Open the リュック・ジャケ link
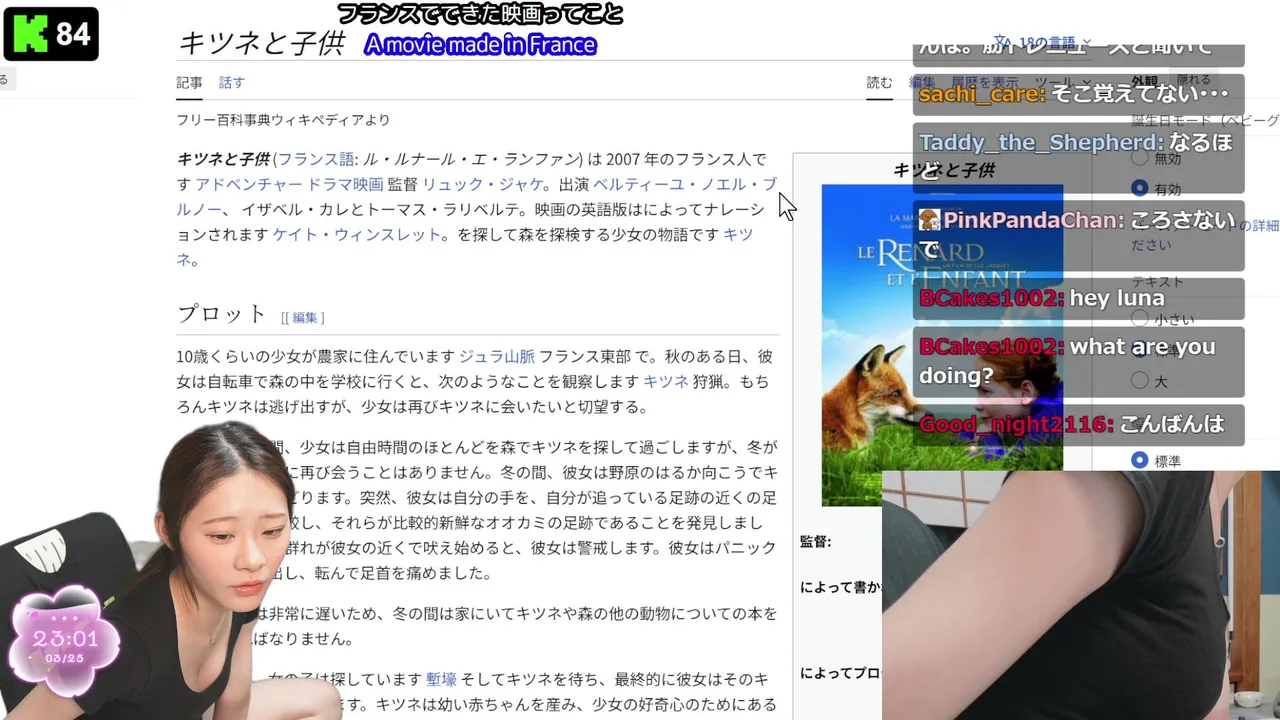 tap(484, 184)
